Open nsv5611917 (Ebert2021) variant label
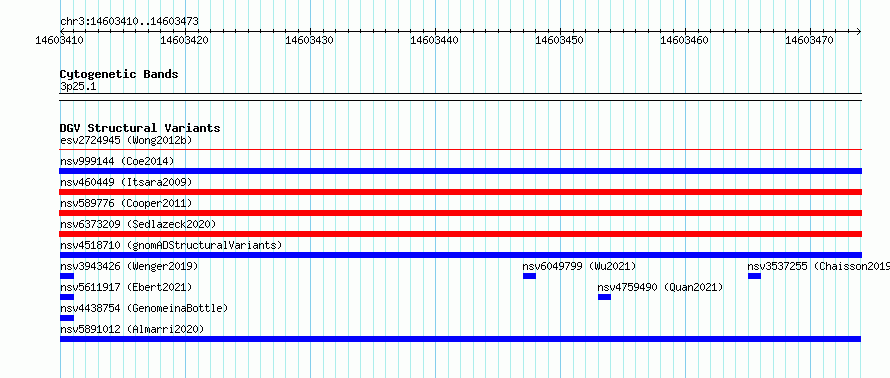The image size is (890, 378). tap(126, 287)
